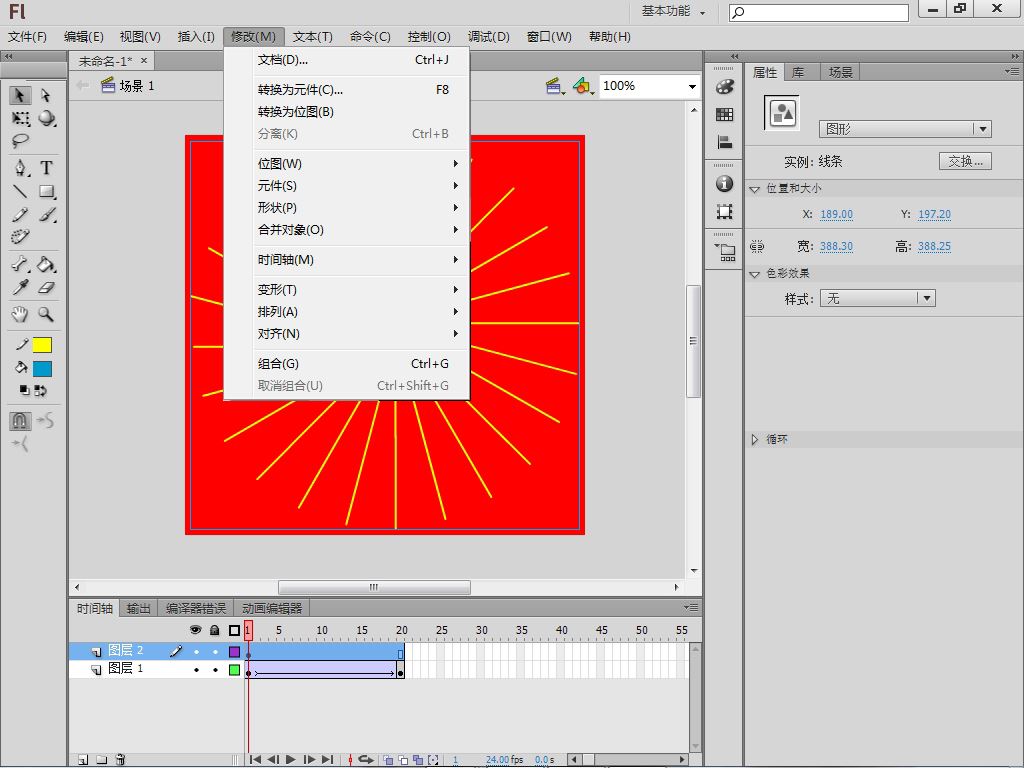The image size is (1024, 768).
Task: Open the Info panel icon
Action: click(x=724, y=184)
